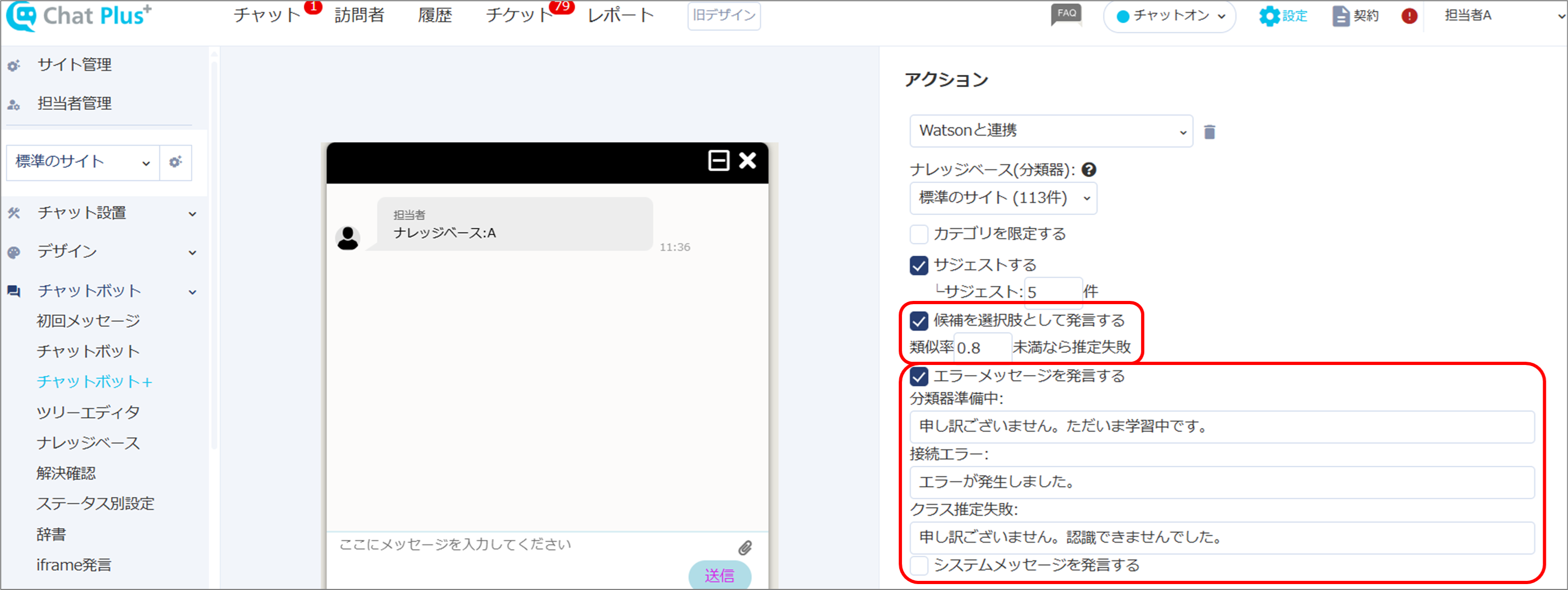Click the ナレッジベース:A chat bubble

coord(514,224)
